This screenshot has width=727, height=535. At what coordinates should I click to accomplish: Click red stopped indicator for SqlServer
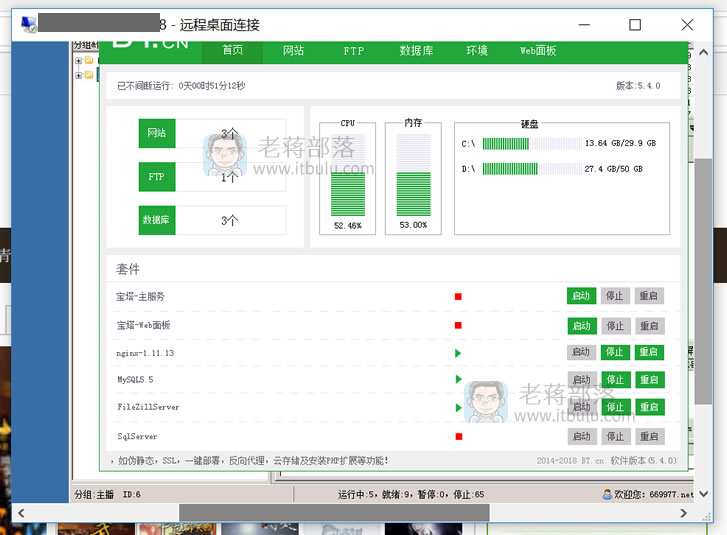point(459,436)
